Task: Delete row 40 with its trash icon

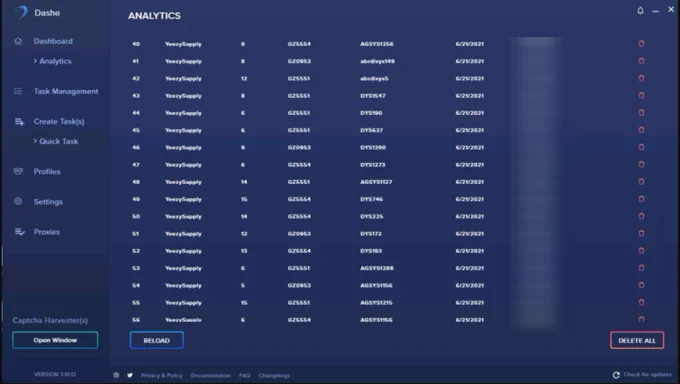Action: [641, 43]
